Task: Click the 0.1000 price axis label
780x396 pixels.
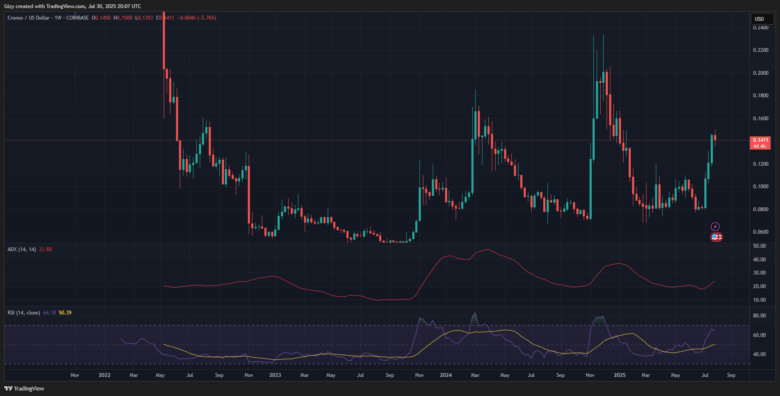Action: [x=762, y=187]
